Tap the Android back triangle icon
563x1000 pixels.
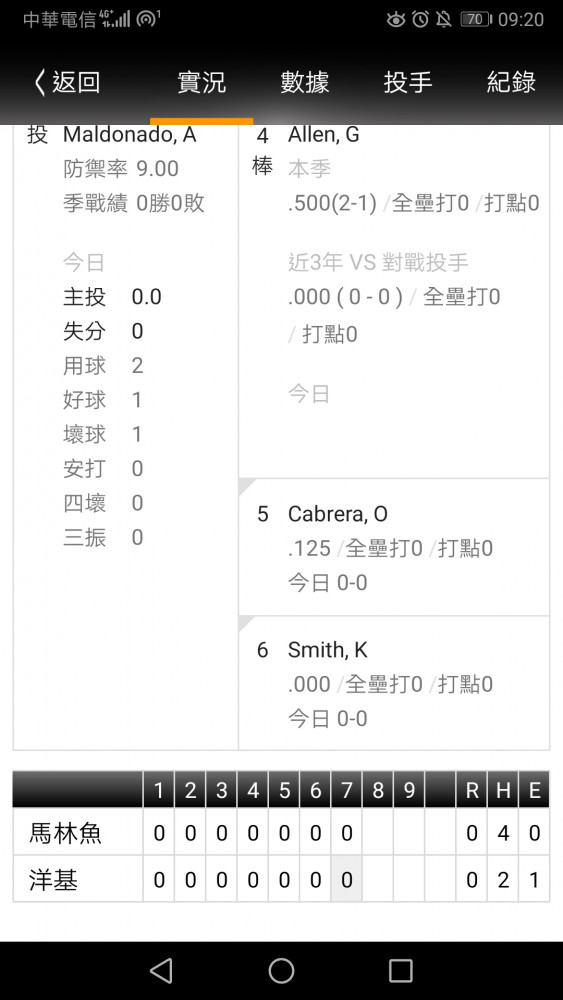pos(161,970)
